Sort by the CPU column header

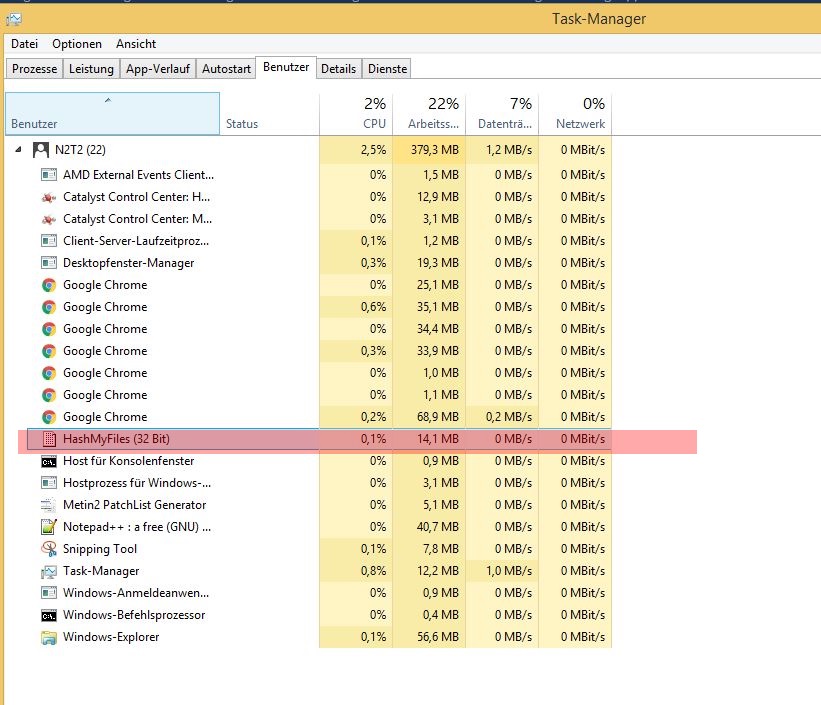tap(356, 114)
